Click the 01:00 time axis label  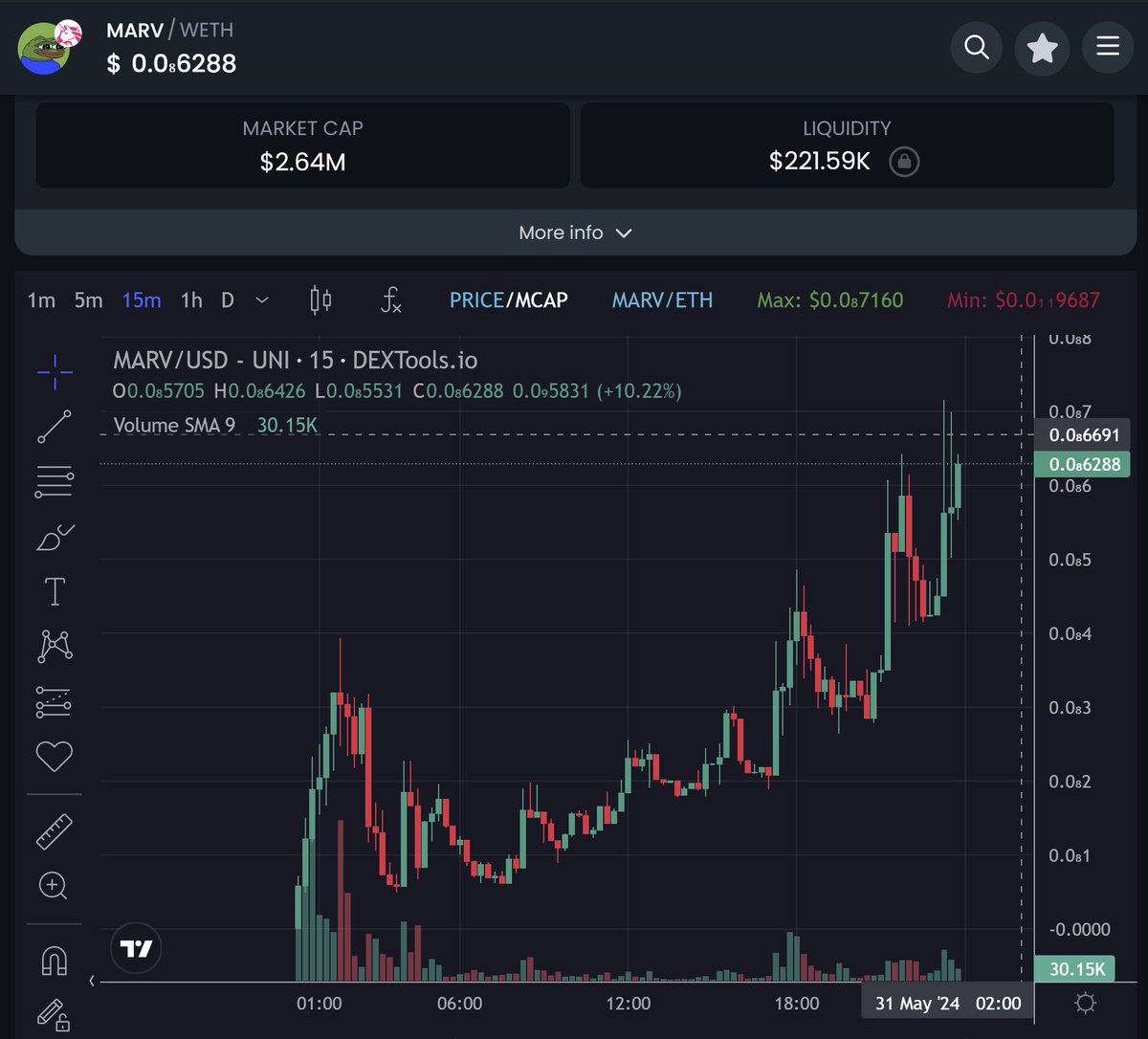[x=320, y=1004]
